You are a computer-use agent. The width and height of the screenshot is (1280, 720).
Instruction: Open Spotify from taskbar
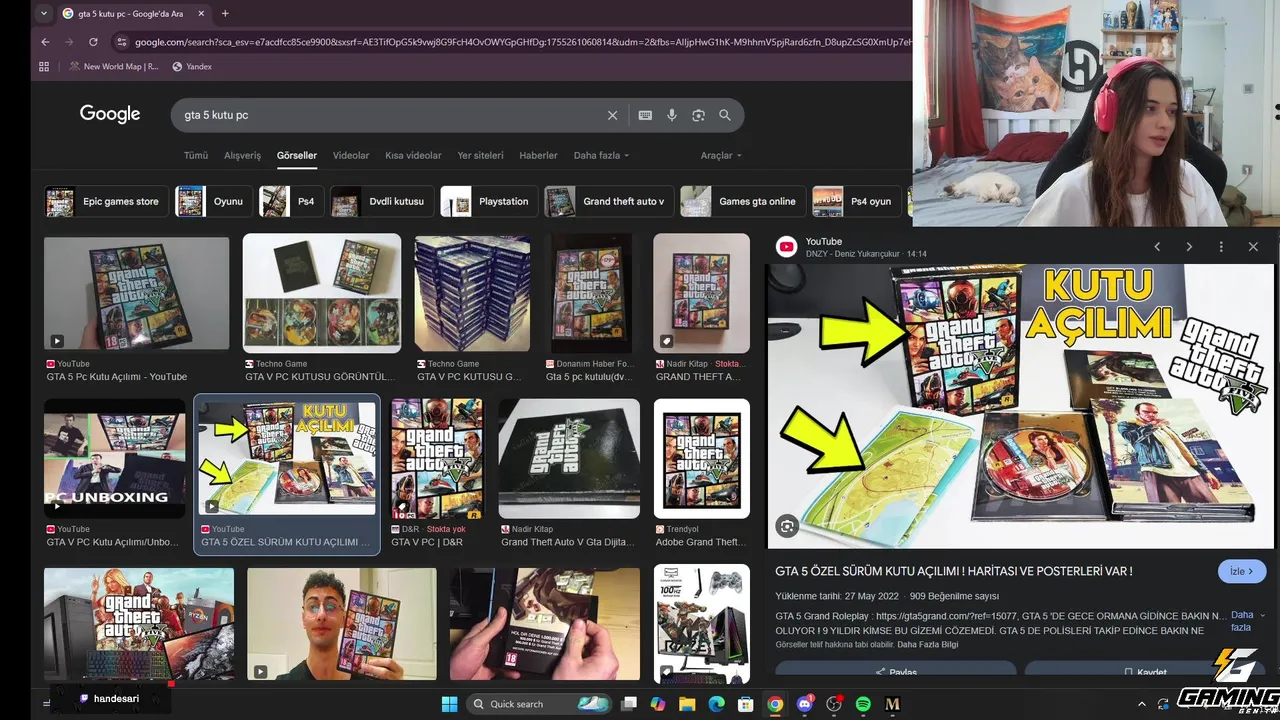863,704
